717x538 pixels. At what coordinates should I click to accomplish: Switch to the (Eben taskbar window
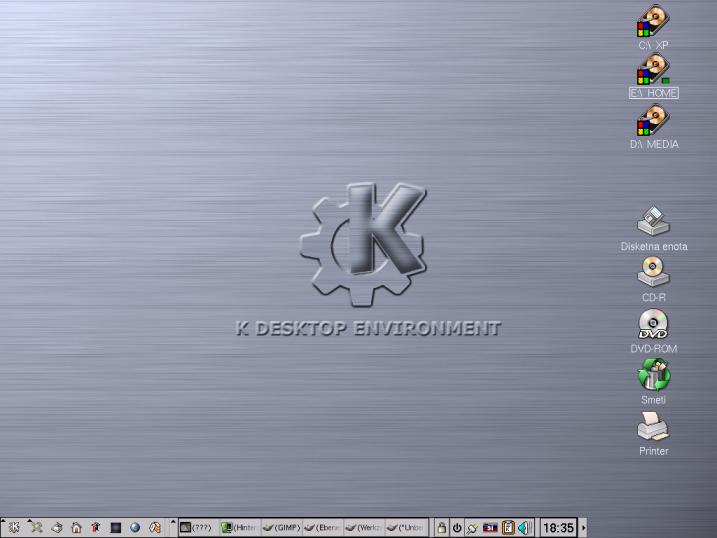322,527
